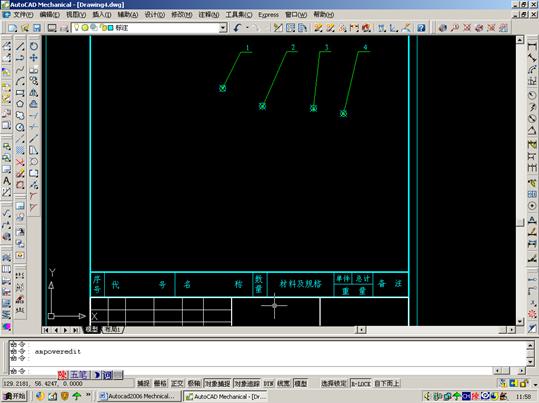Click the last layout tab navigation arrow
This screenshot has width=539, height=403.
(76, 330)
